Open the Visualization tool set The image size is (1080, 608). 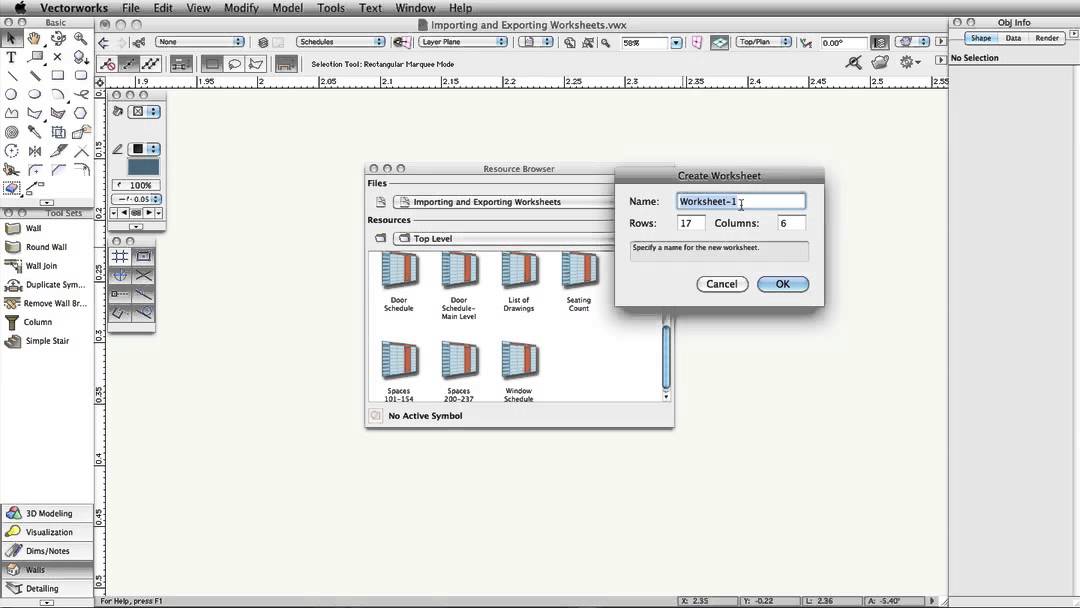[47, 532]
